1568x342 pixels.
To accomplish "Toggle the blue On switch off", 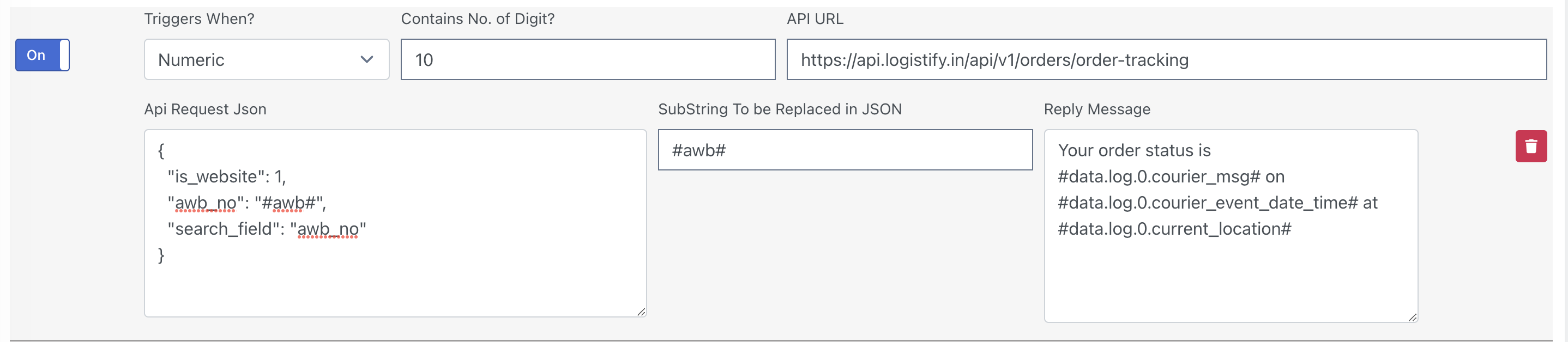I will (42, 55).
